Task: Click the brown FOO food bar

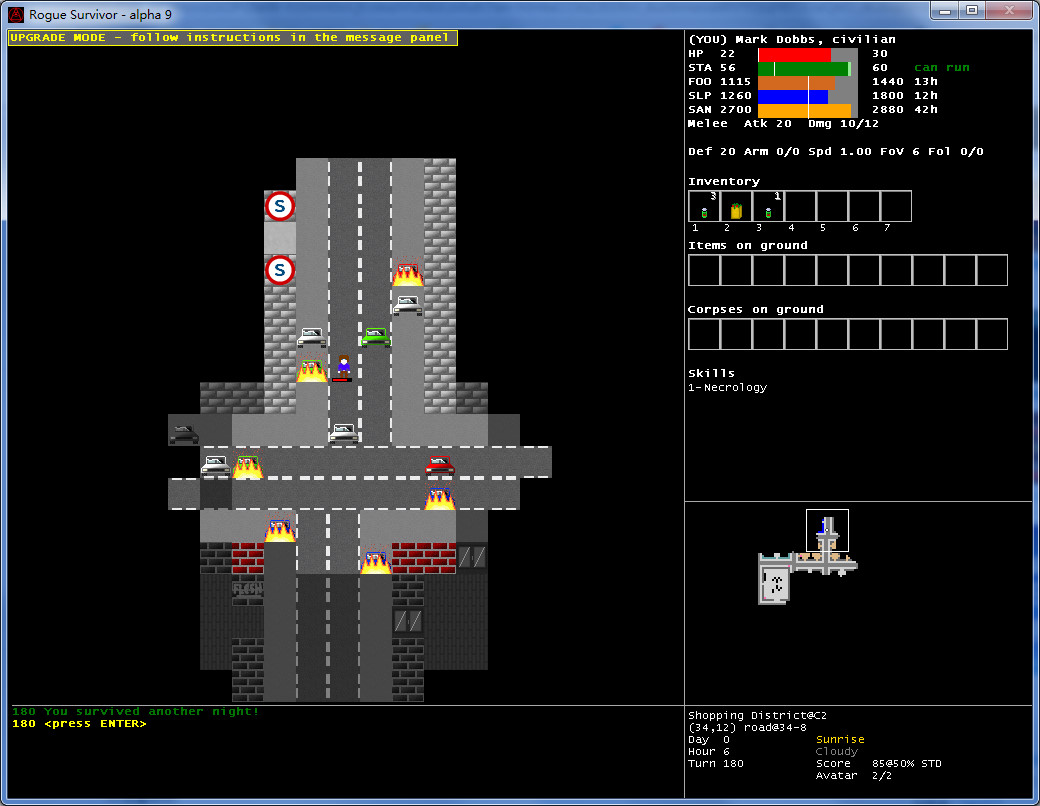Action: click(x=797, y=82)
